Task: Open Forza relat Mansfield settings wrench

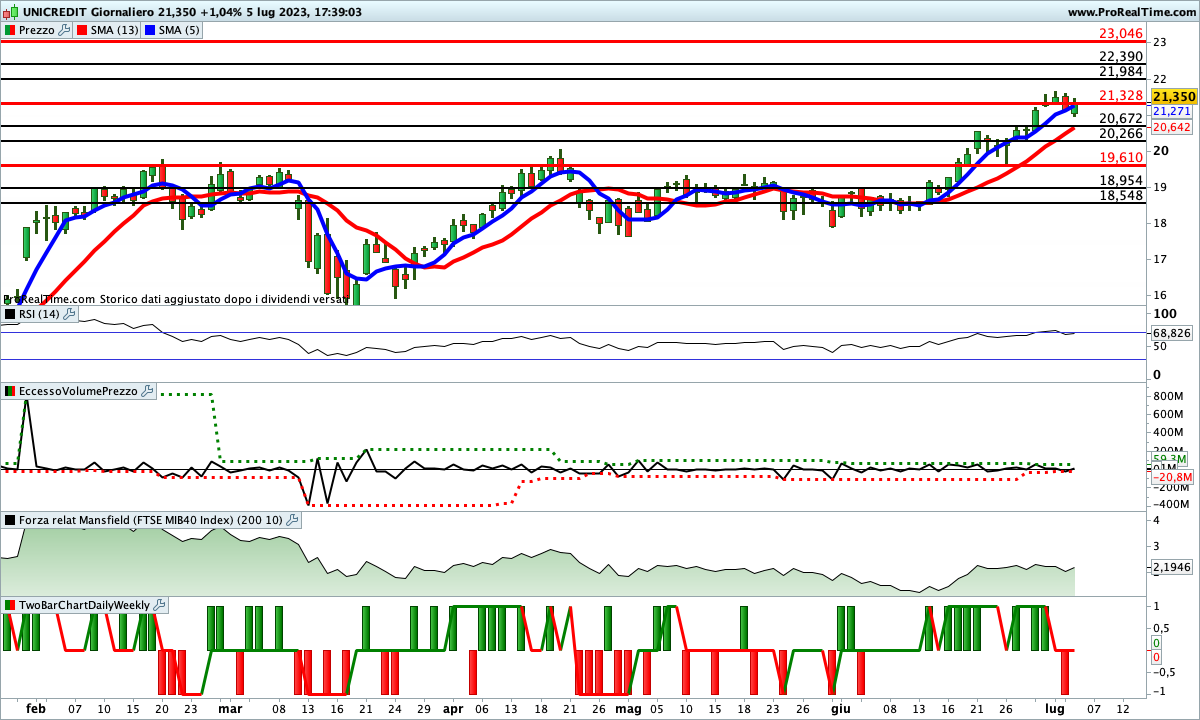Action: [x=292, y=520]
